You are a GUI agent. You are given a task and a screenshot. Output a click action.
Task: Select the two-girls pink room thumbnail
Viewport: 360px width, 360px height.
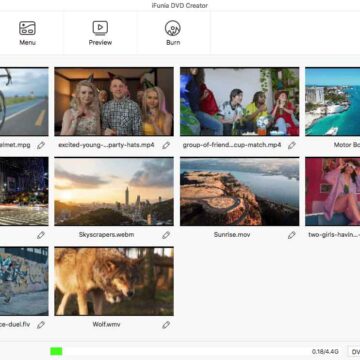[x=332, y=191]
